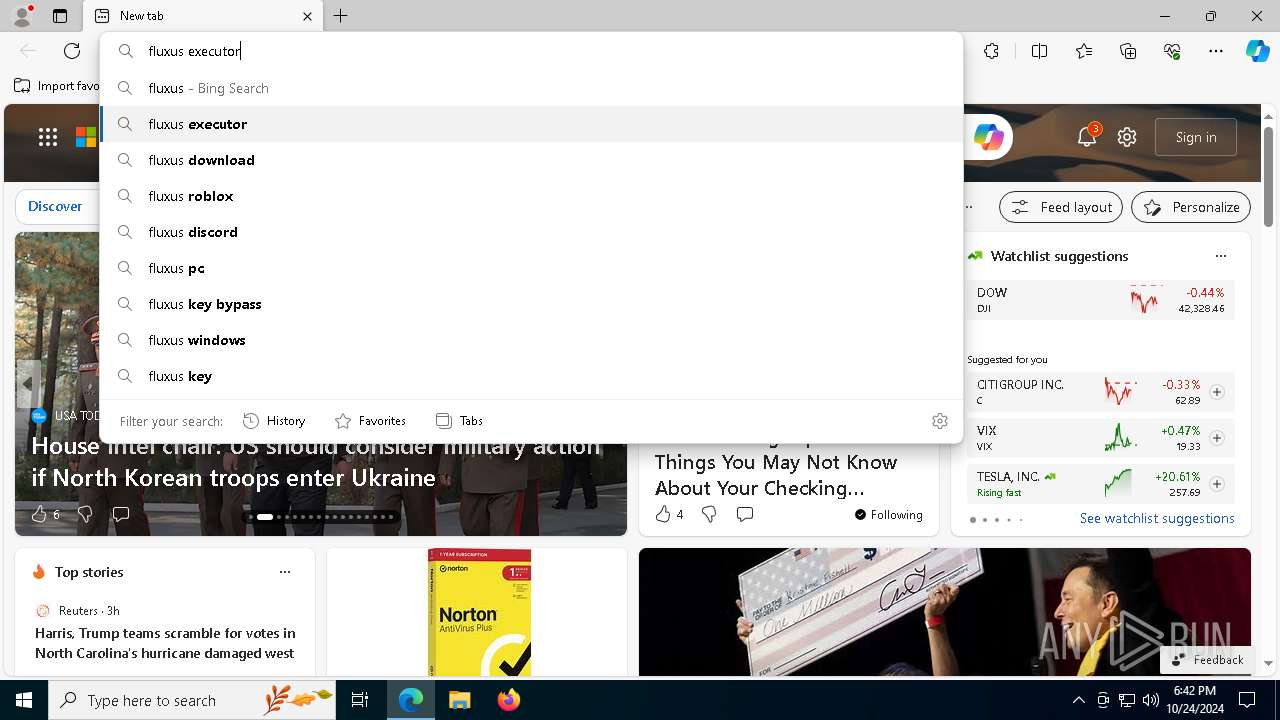Image resolution: width=1280 pixels, height=720 pixels.
Task: Select suggestion fluxus roblox
Action: pos(531,196)
